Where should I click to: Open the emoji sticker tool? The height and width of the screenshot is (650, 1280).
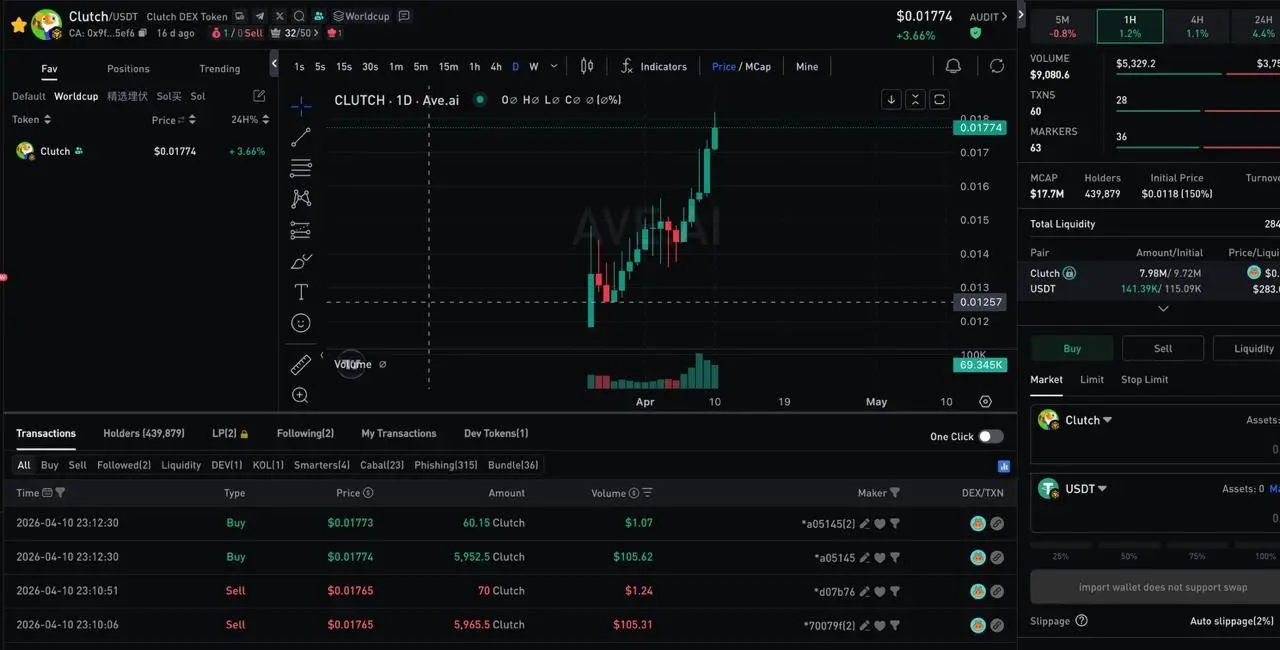point(301,323)
